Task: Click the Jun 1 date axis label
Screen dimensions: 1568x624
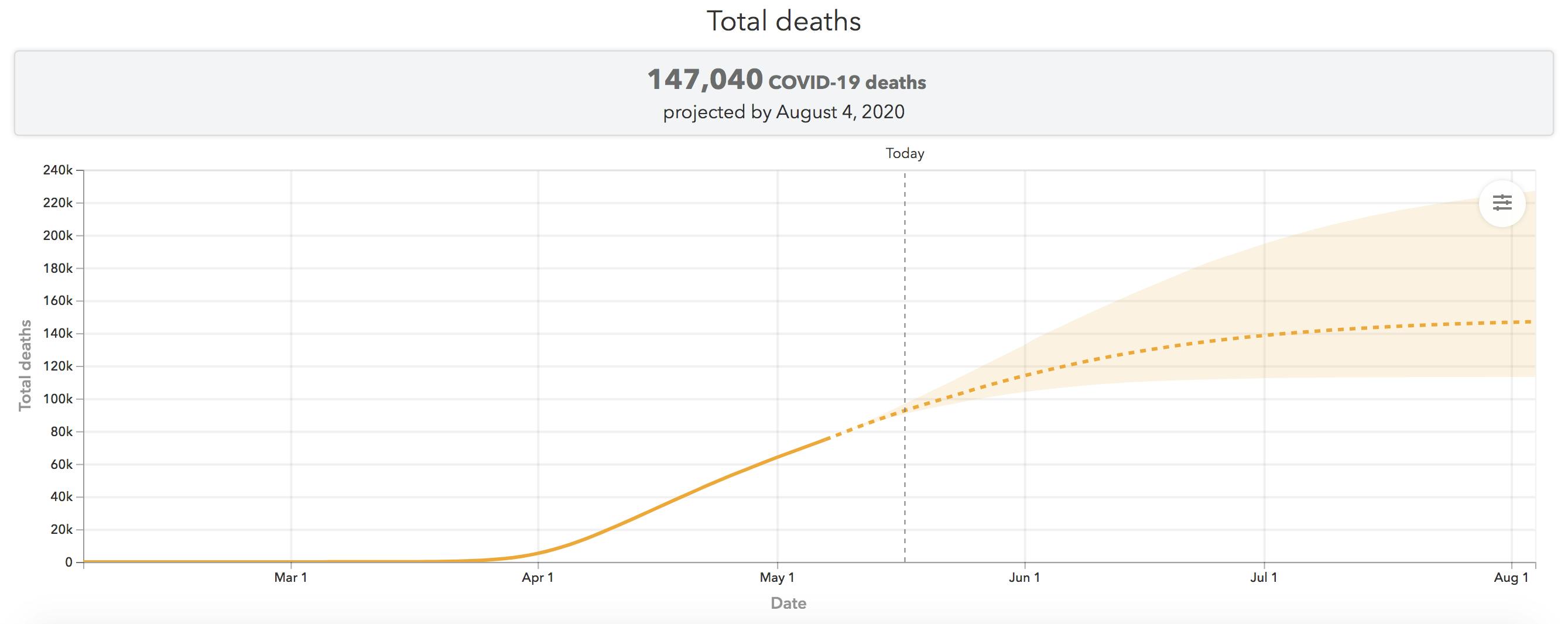Action: (1024, 577)
